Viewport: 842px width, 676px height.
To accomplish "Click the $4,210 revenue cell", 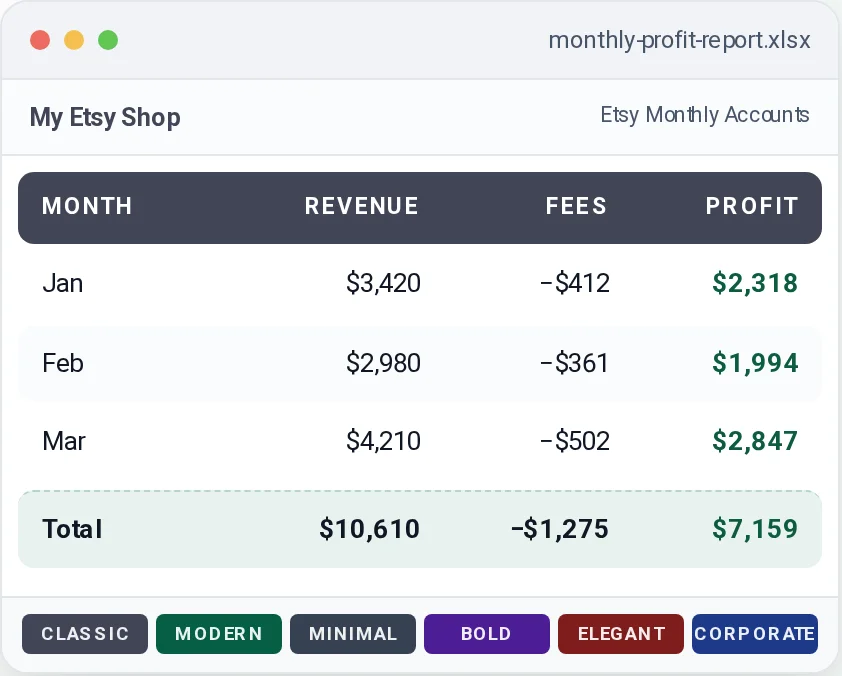I will (x=383, y=441).
